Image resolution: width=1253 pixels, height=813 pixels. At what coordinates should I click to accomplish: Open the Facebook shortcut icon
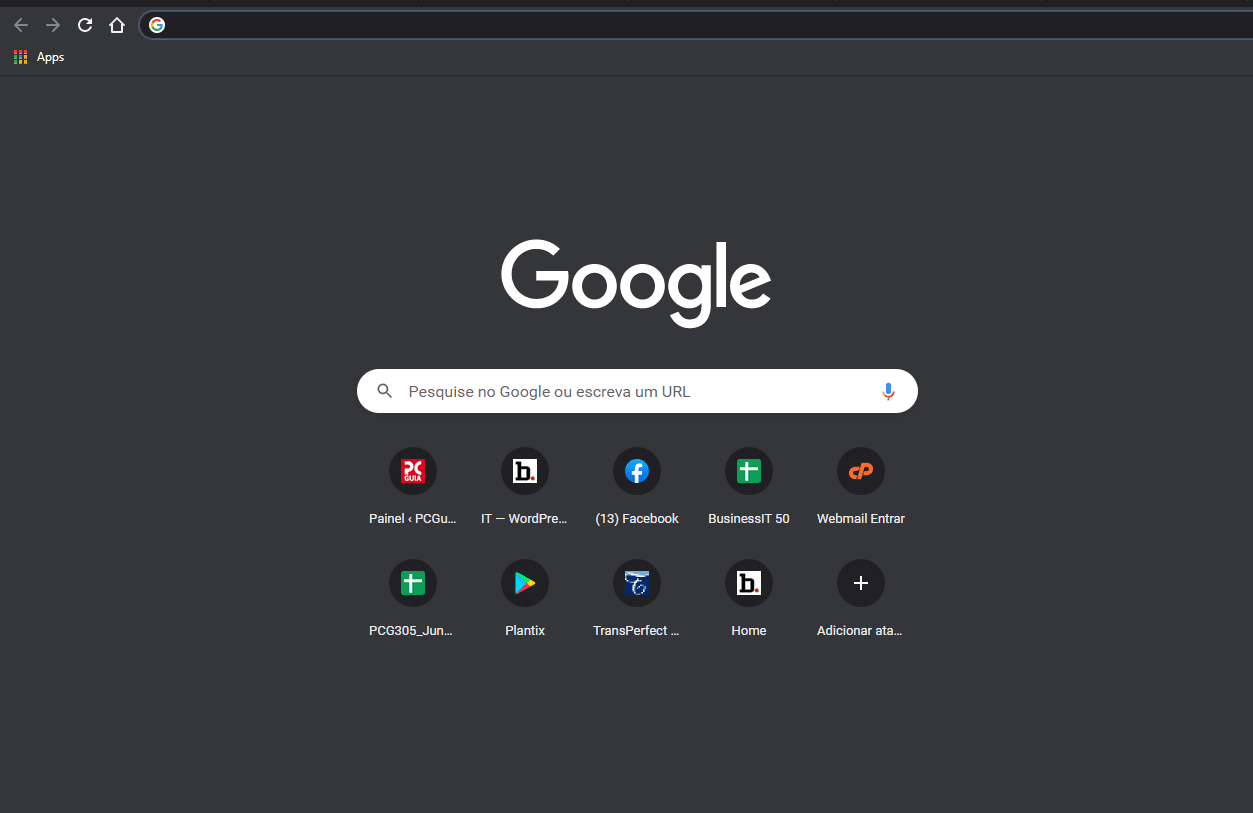pos(637,471)
